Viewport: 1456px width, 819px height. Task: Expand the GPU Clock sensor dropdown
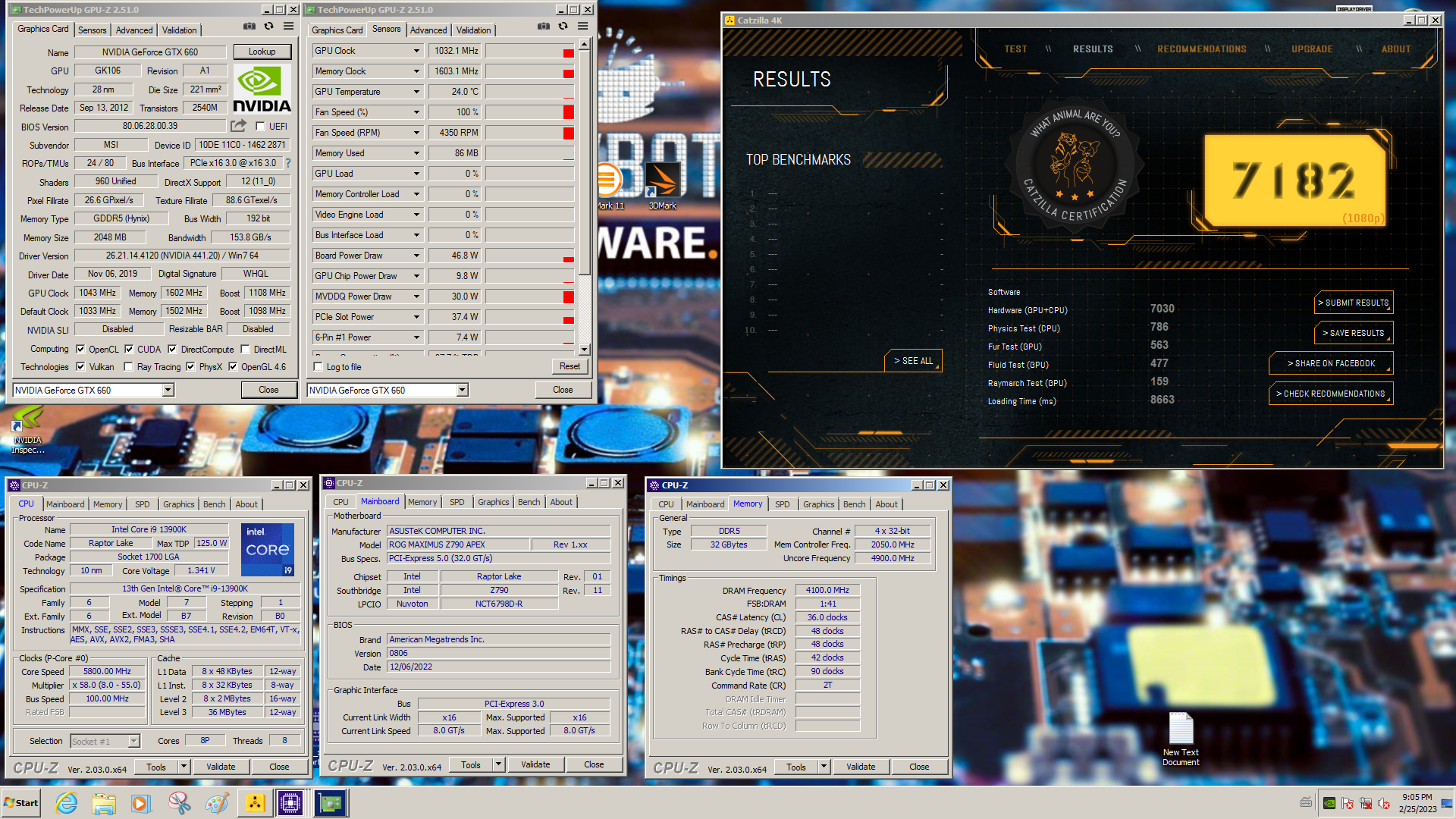[x=416, y=51]
